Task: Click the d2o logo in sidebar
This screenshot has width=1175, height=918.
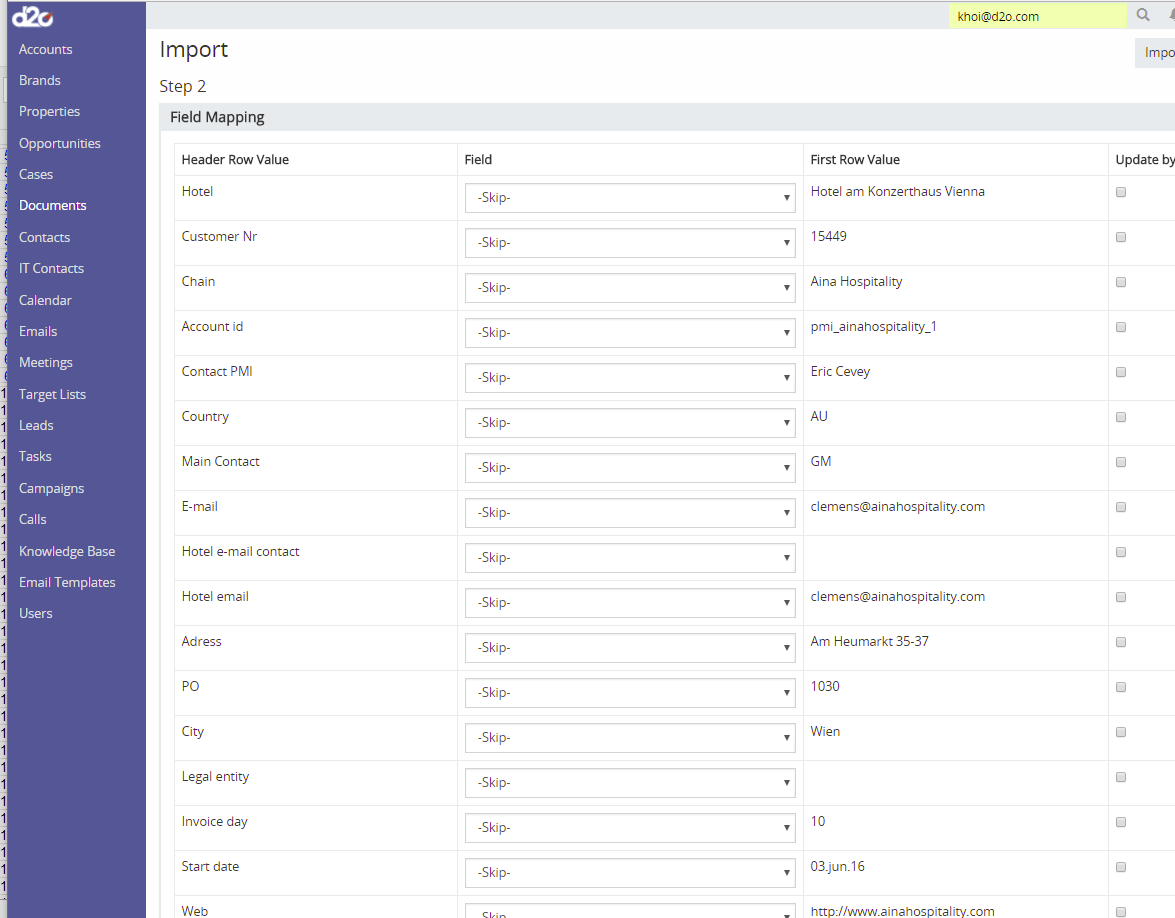Action: click(33, 17)
